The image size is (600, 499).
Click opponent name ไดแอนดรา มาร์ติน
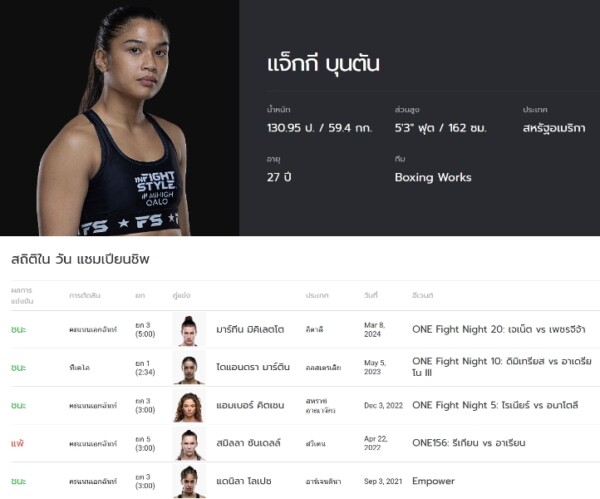253,367
